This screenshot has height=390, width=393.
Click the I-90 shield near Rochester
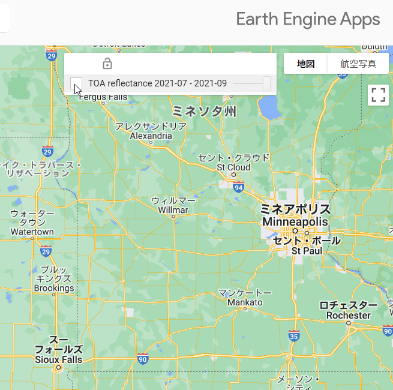[x=388, y=331]
